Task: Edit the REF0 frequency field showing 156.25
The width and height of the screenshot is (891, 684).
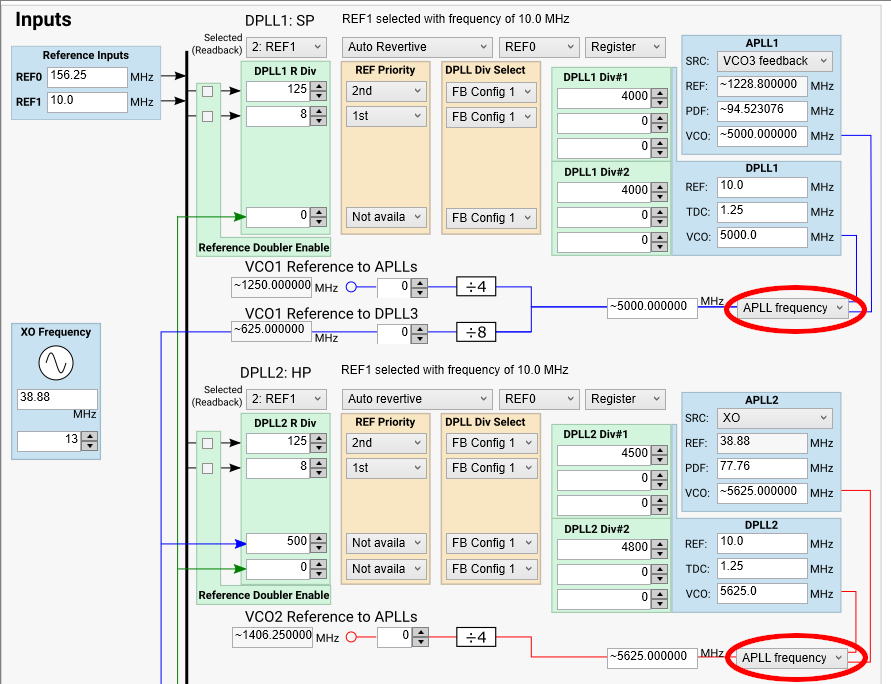Action: (87, 76)
